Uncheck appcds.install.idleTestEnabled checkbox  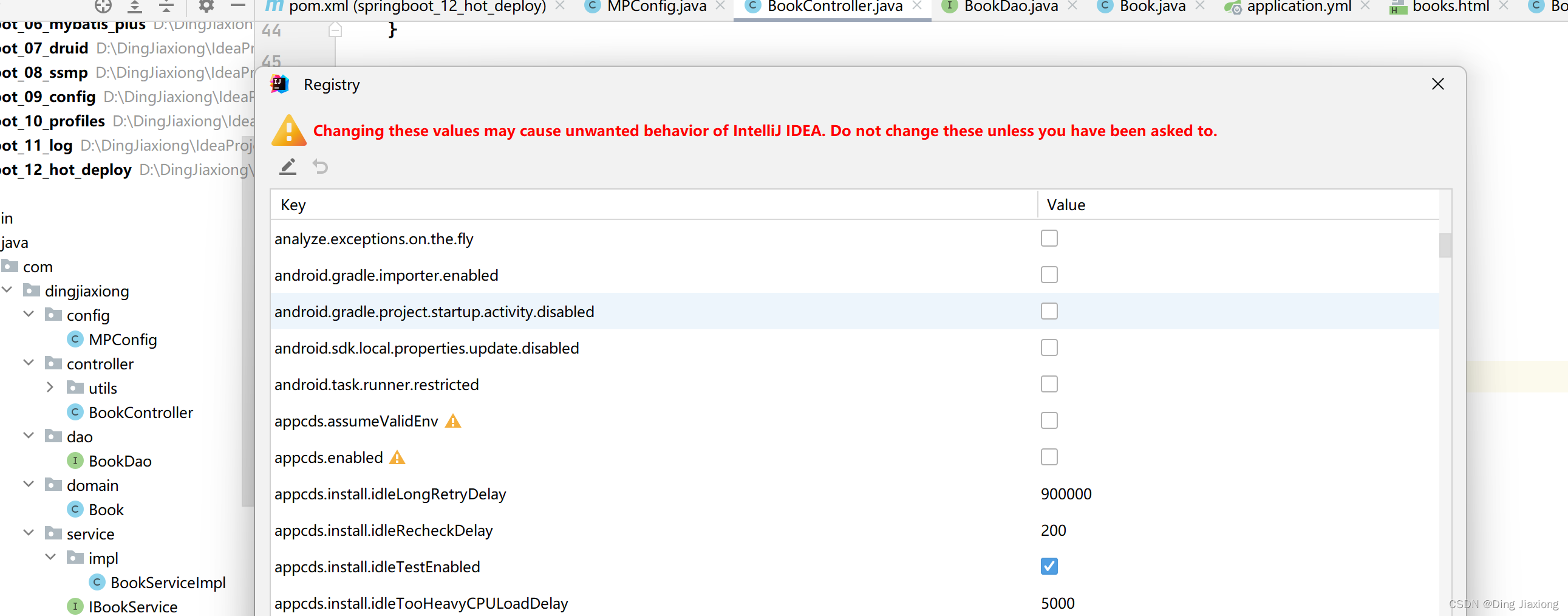(x=1049, y=566)
